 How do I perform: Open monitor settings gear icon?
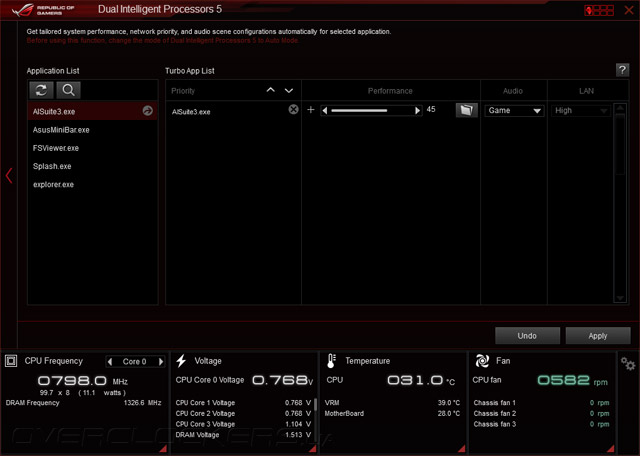(x=628, y=363)
